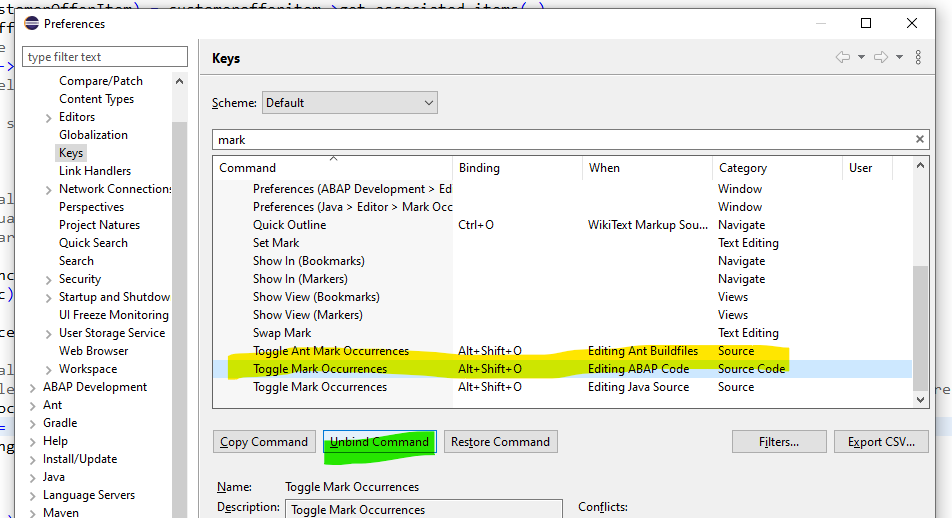The image size is (952, 518).
Task: Select the Keys tree item
Action: [71, 153]
